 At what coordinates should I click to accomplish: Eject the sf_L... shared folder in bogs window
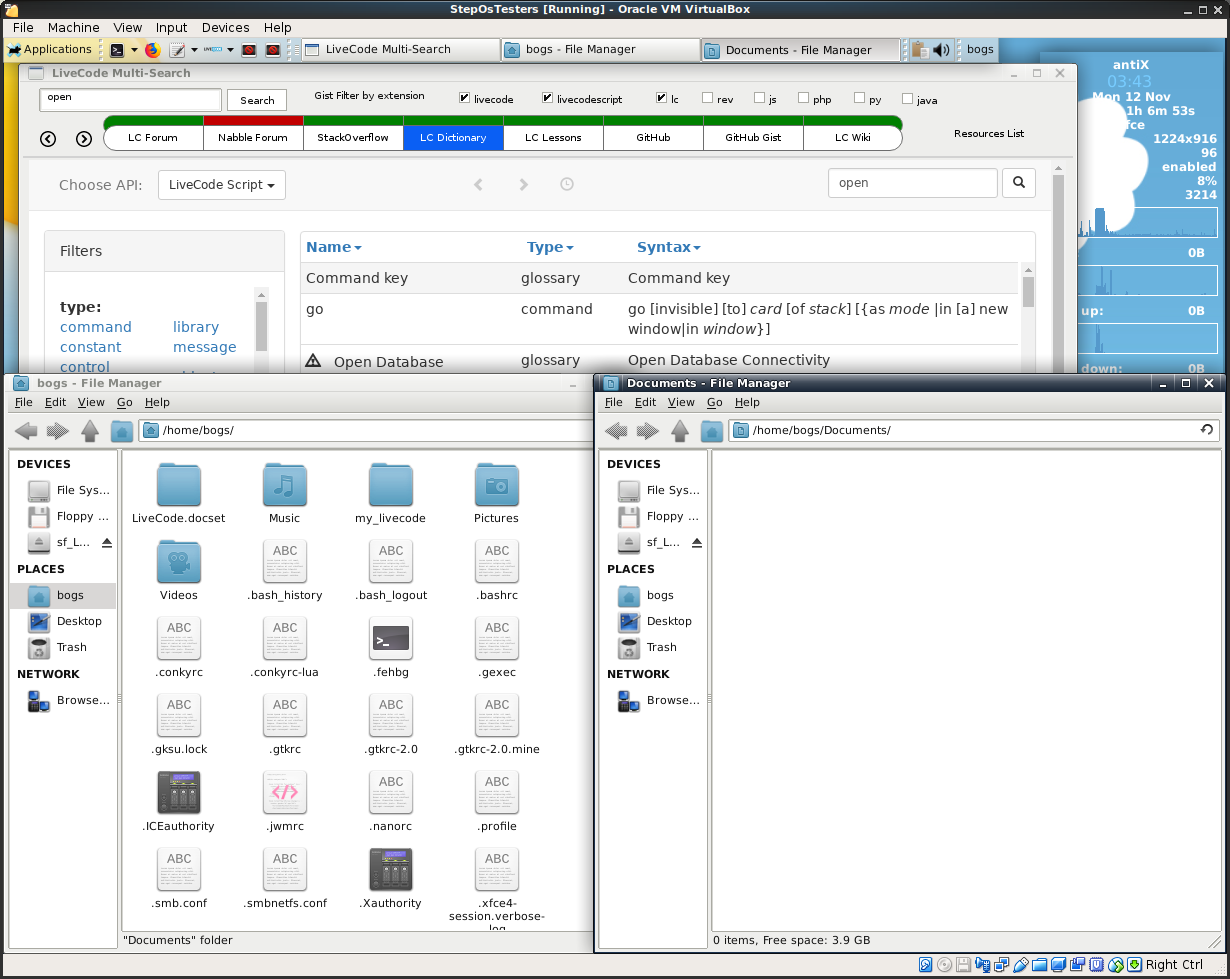(107, 542)
